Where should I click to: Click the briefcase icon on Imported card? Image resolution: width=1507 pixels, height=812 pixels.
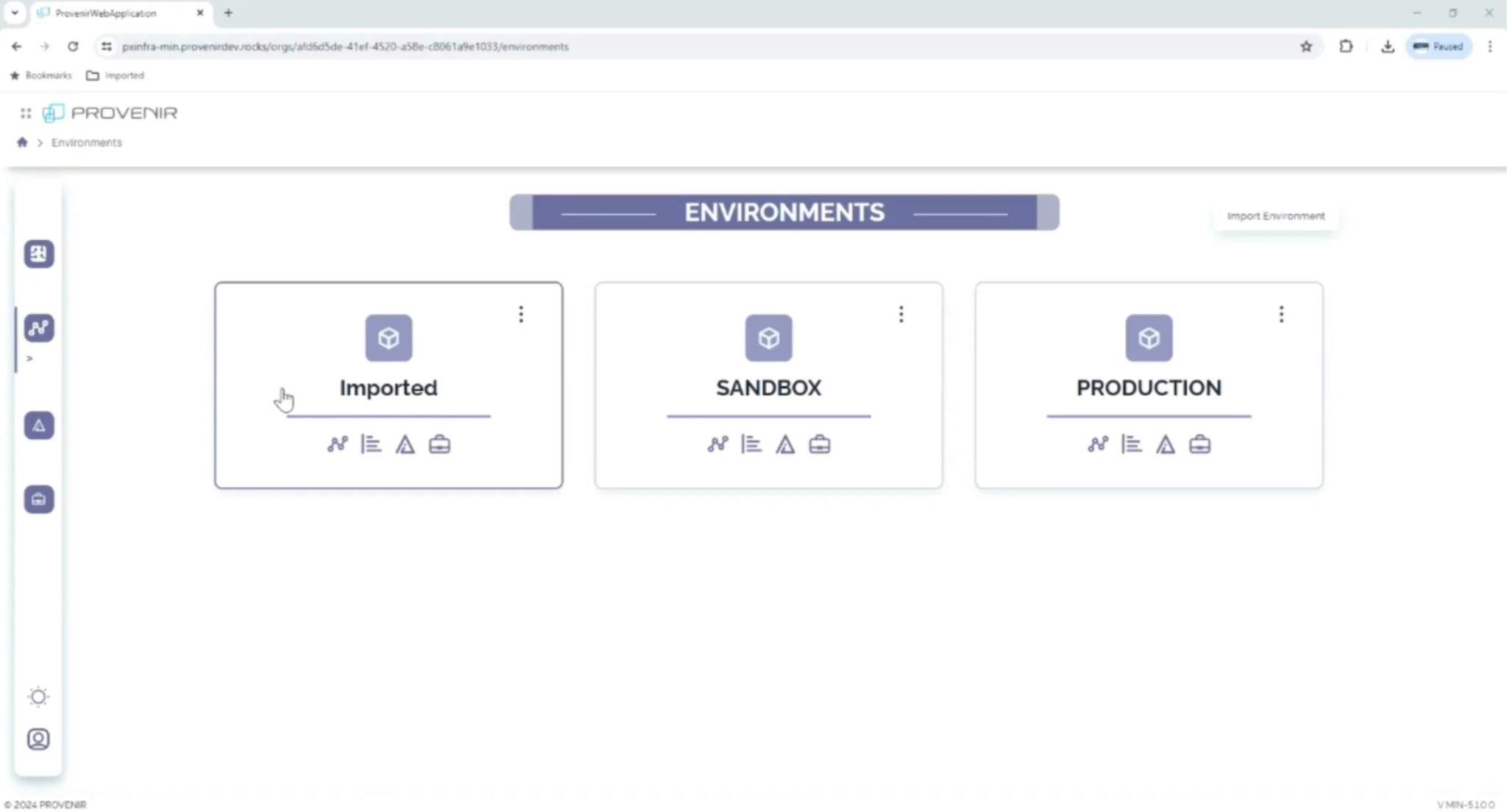coord(439,444)
